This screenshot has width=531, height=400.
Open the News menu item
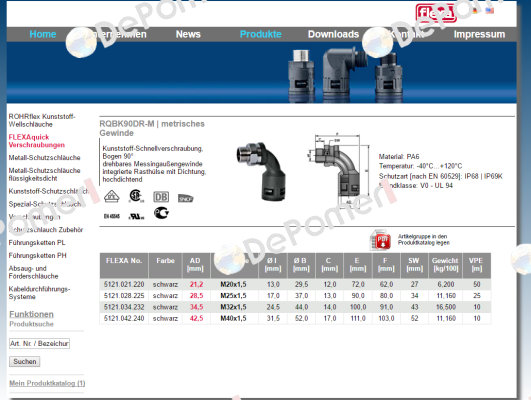[x=188, y=34]
